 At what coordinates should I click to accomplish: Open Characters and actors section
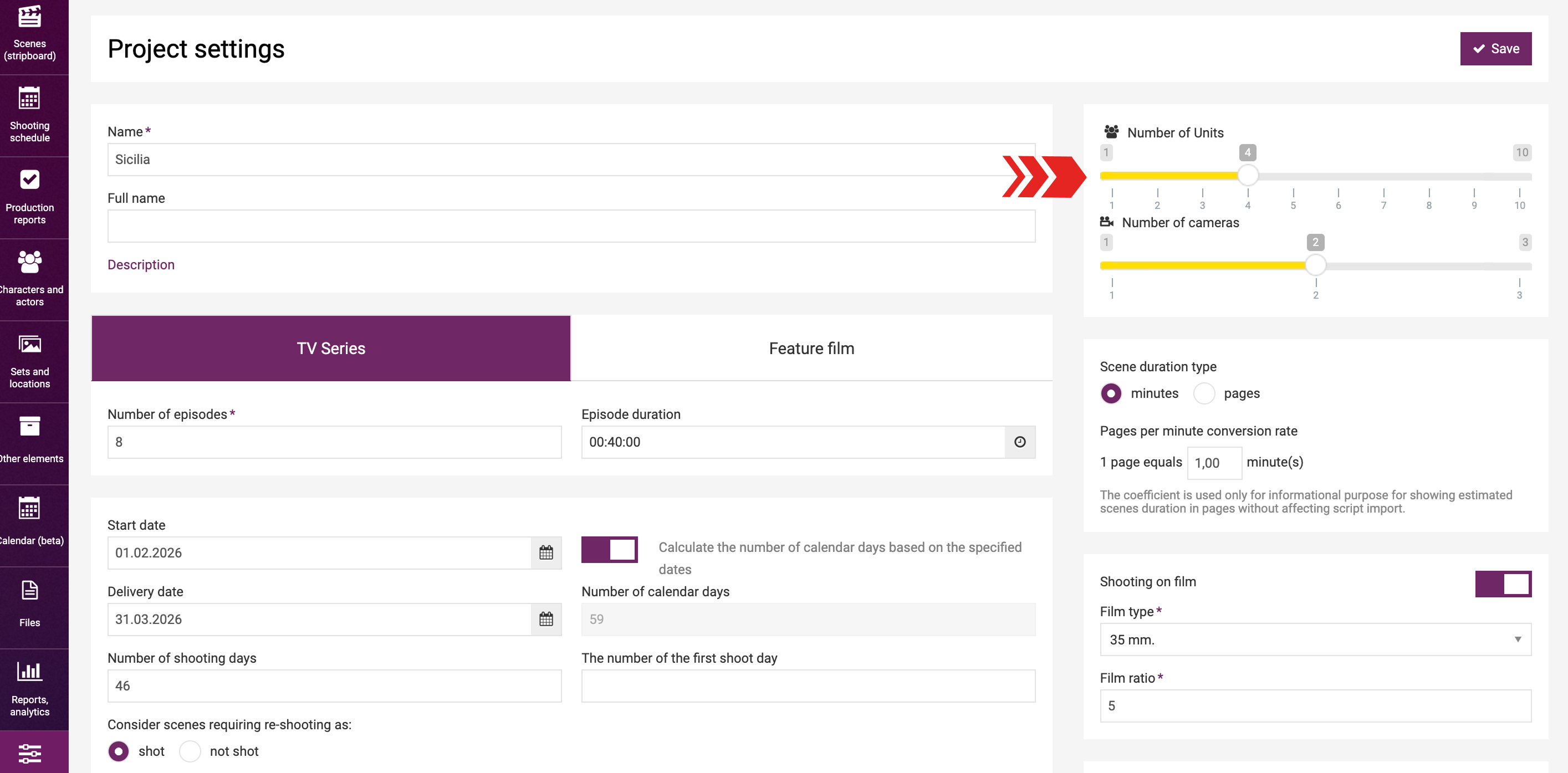coord(30,279)
